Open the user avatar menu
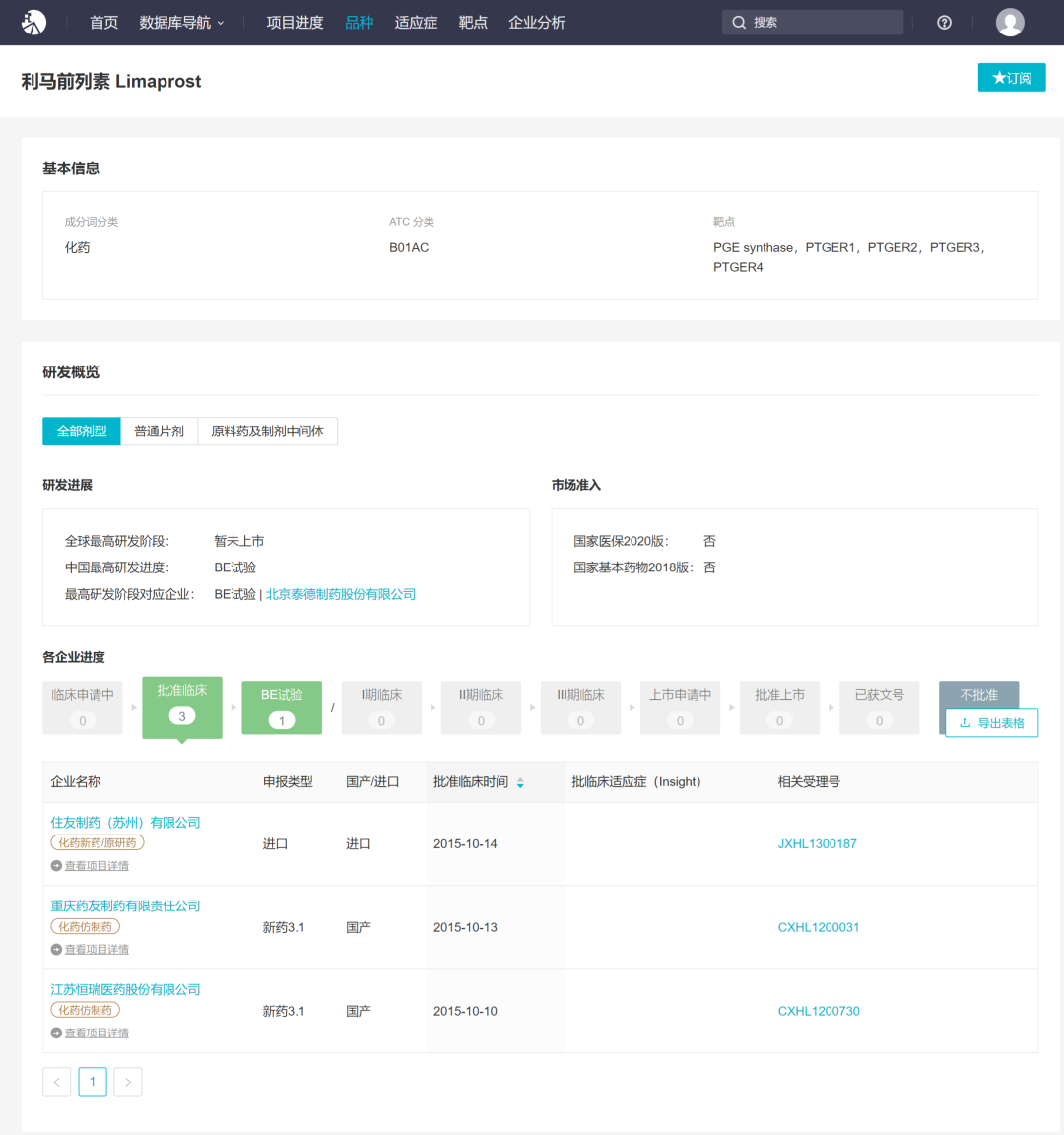The height and width of the screenshot is (1135, 1064). [1010, 23]
